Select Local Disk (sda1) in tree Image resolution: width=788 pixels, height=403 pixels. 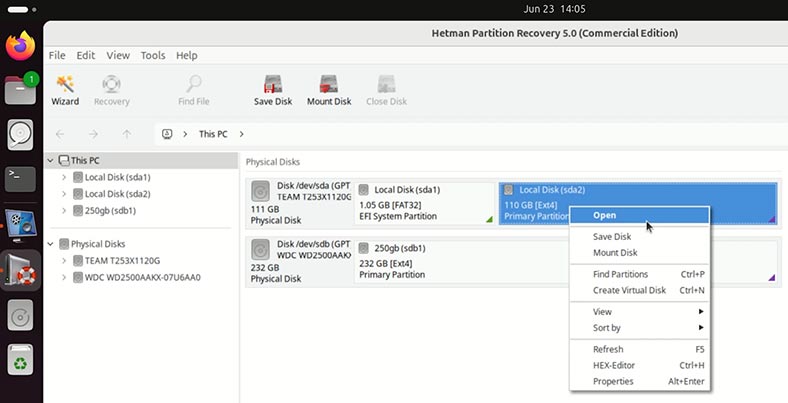[118, 177]
